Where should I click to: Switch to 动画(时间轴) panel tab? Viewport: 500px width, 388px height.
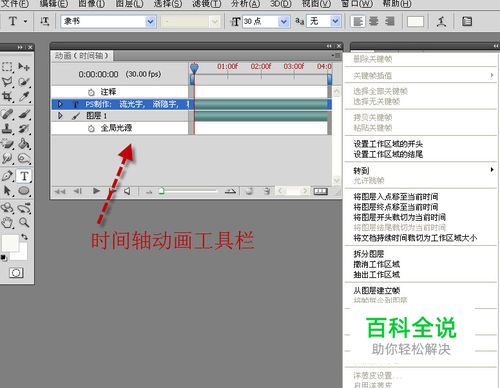coord(82,56)
